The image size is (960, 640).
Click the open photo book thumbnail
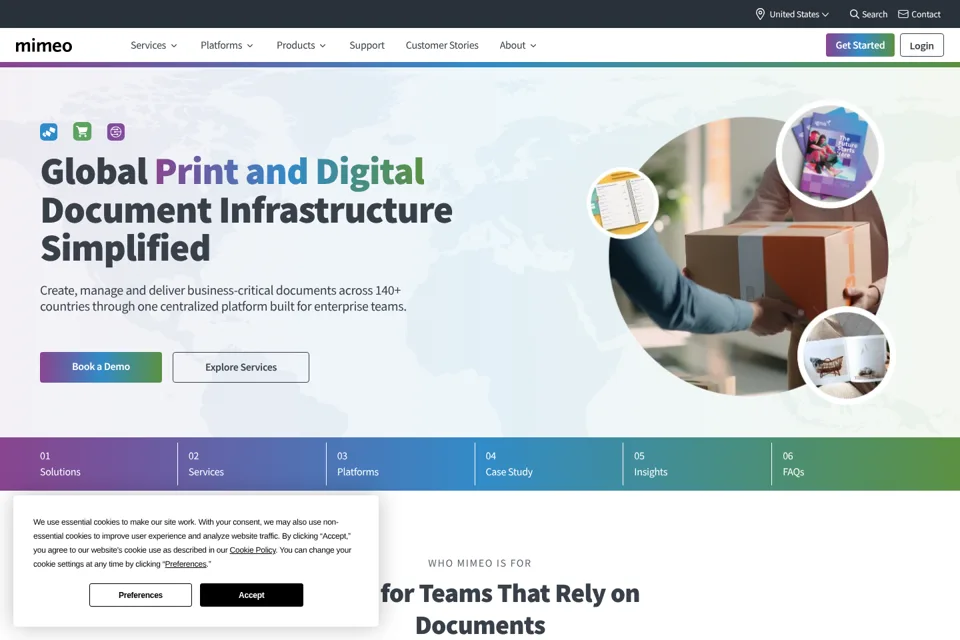point(846,356)
